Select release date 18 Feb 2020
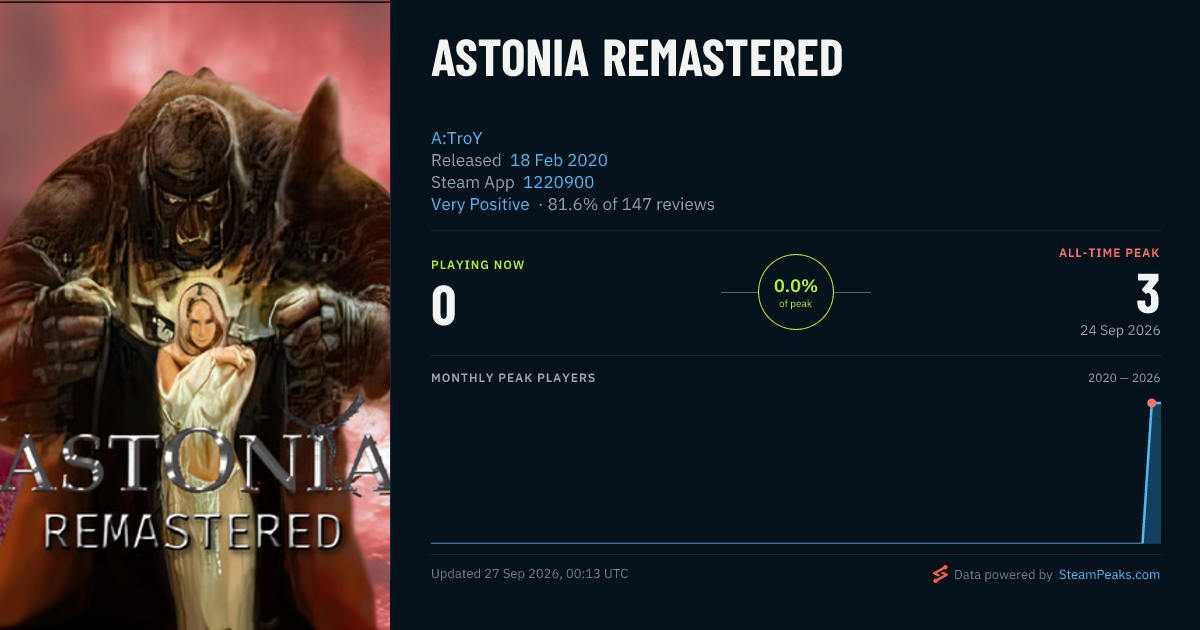 tap(558, 160)
